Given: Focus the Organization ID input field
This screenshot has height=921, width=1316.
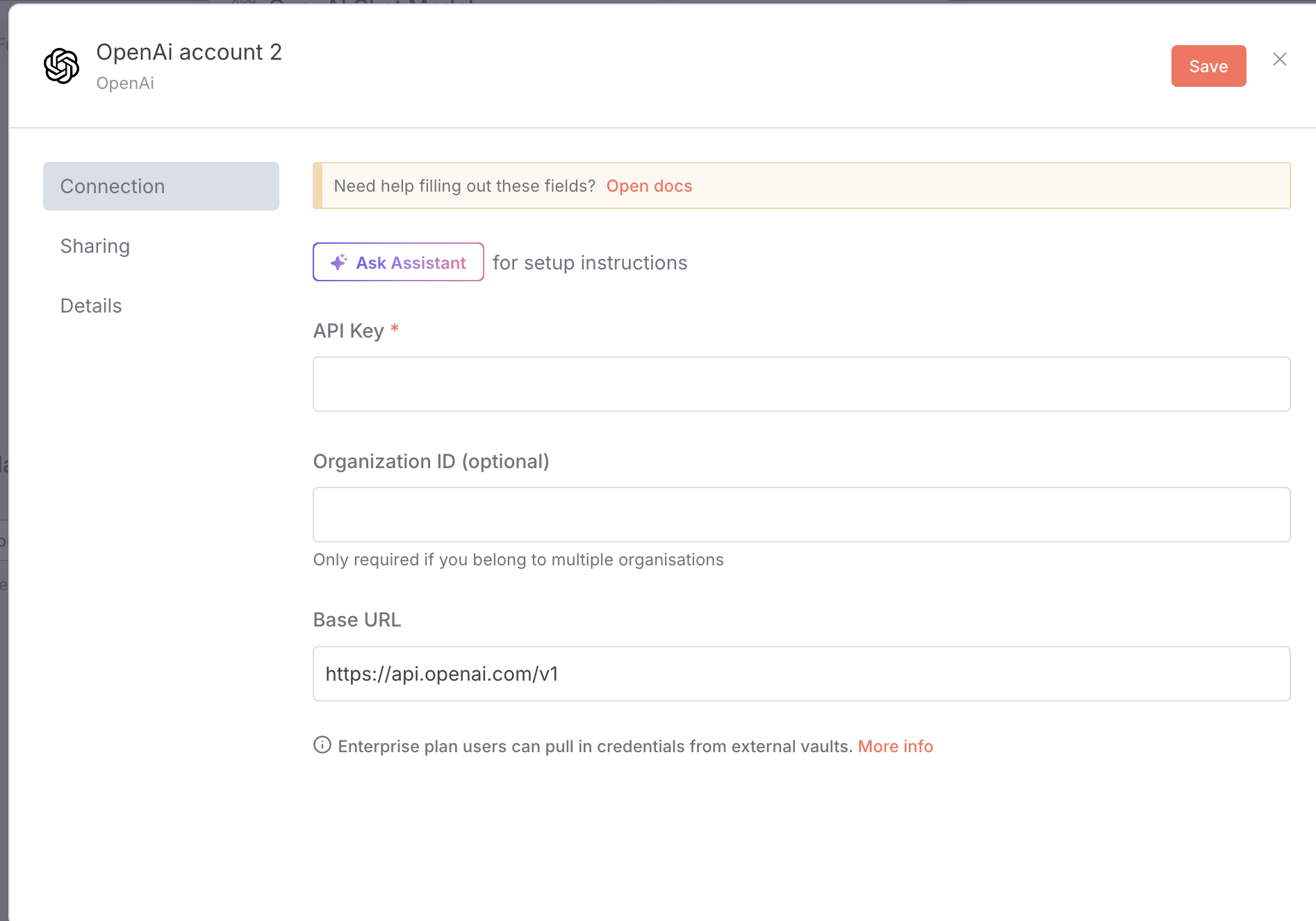Looking at the screenshot, I should [802, 515].
